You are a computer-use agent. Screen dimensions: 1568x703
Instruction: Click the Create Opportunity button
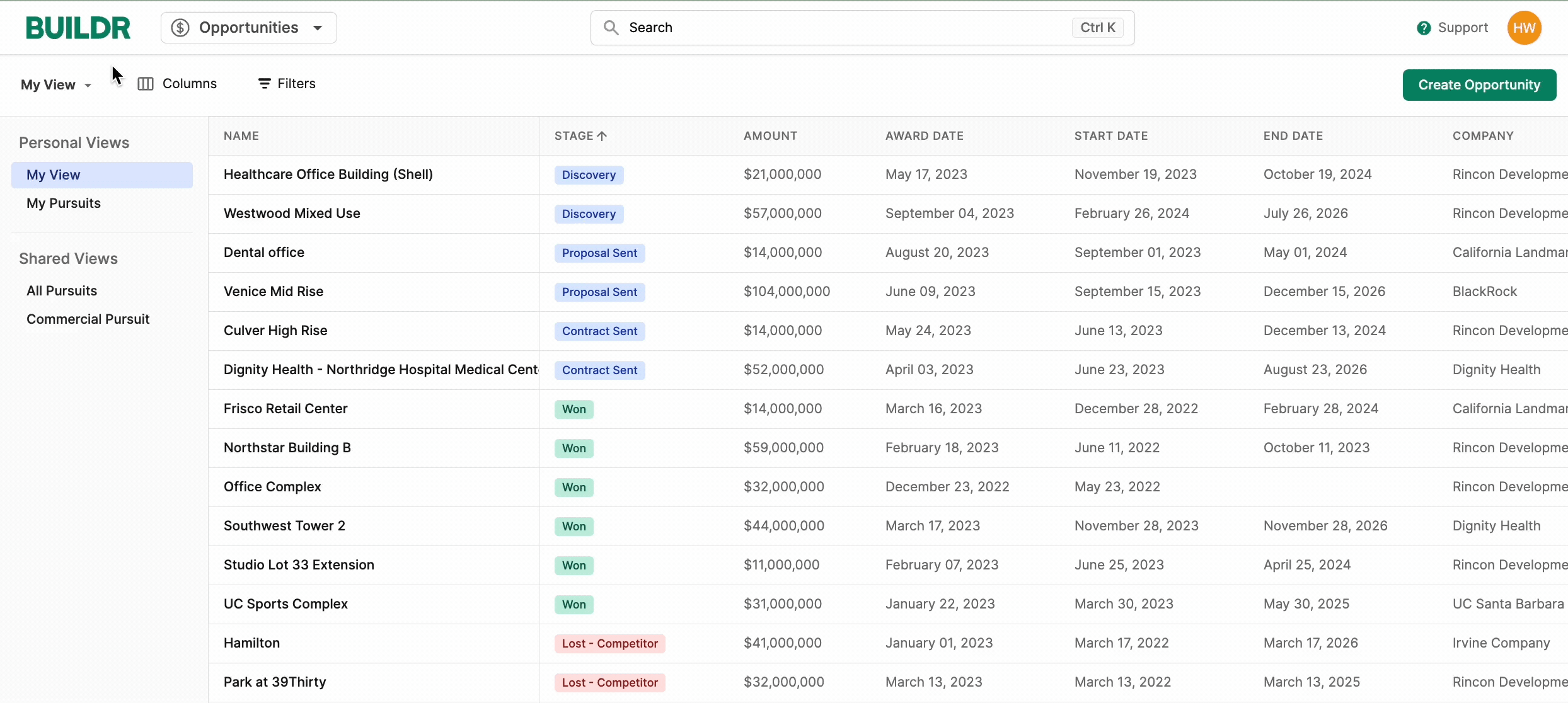tap(1479, 85)
